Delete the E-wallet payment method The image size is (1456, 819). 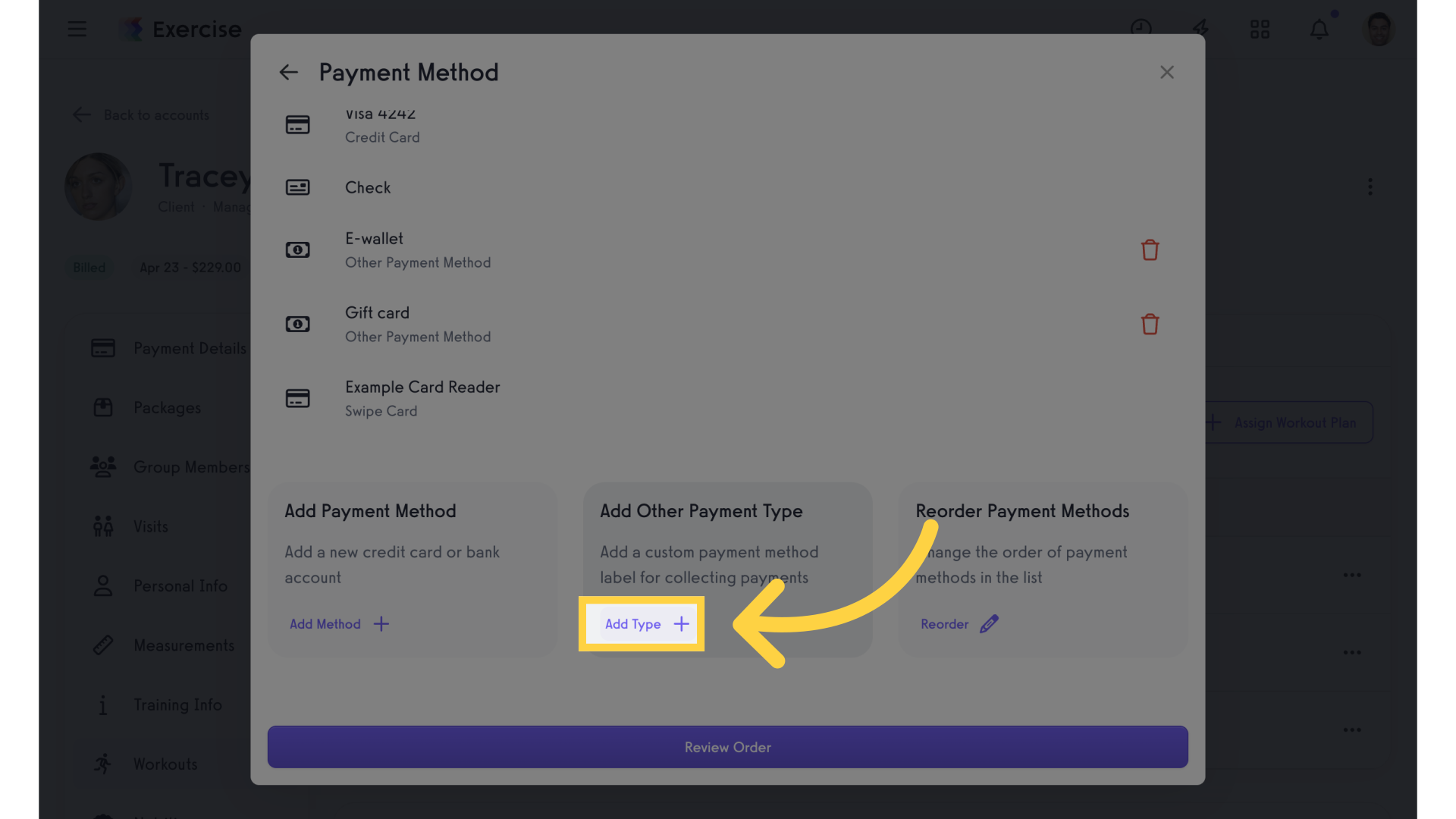pyautogui.click(x=1150, y=250)
